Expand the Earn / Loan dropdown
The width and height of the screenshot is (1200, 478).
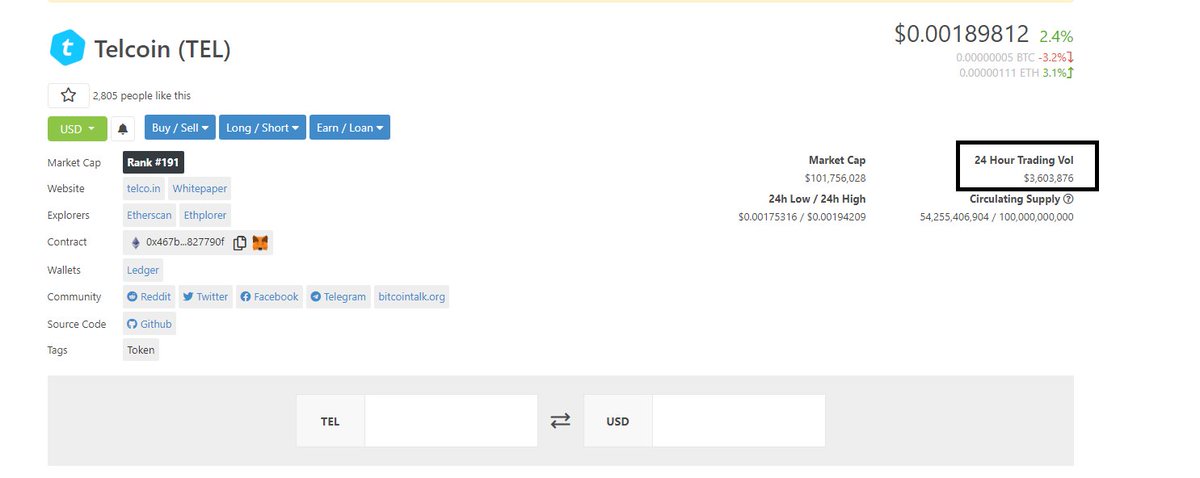pos(350,128)
